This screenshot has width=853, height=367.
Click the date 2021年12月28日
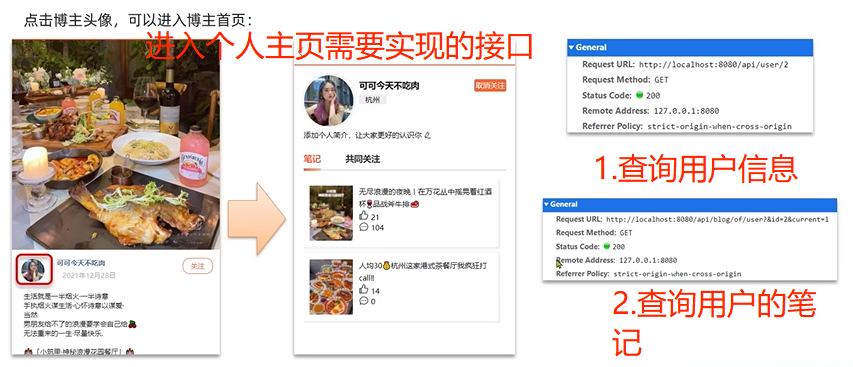89,276
